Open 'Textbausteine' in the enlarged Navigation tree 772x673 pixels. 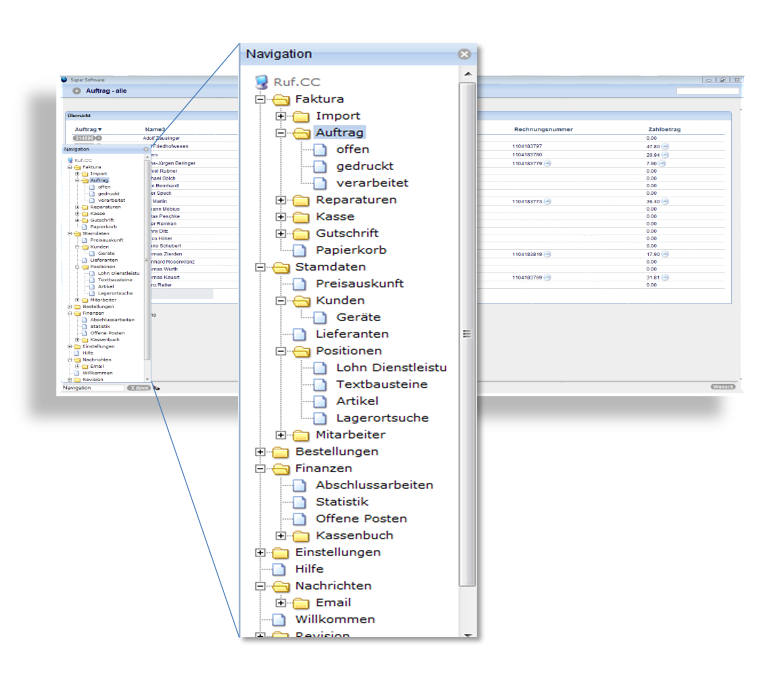pyautogui.click(x=367, y=384)
